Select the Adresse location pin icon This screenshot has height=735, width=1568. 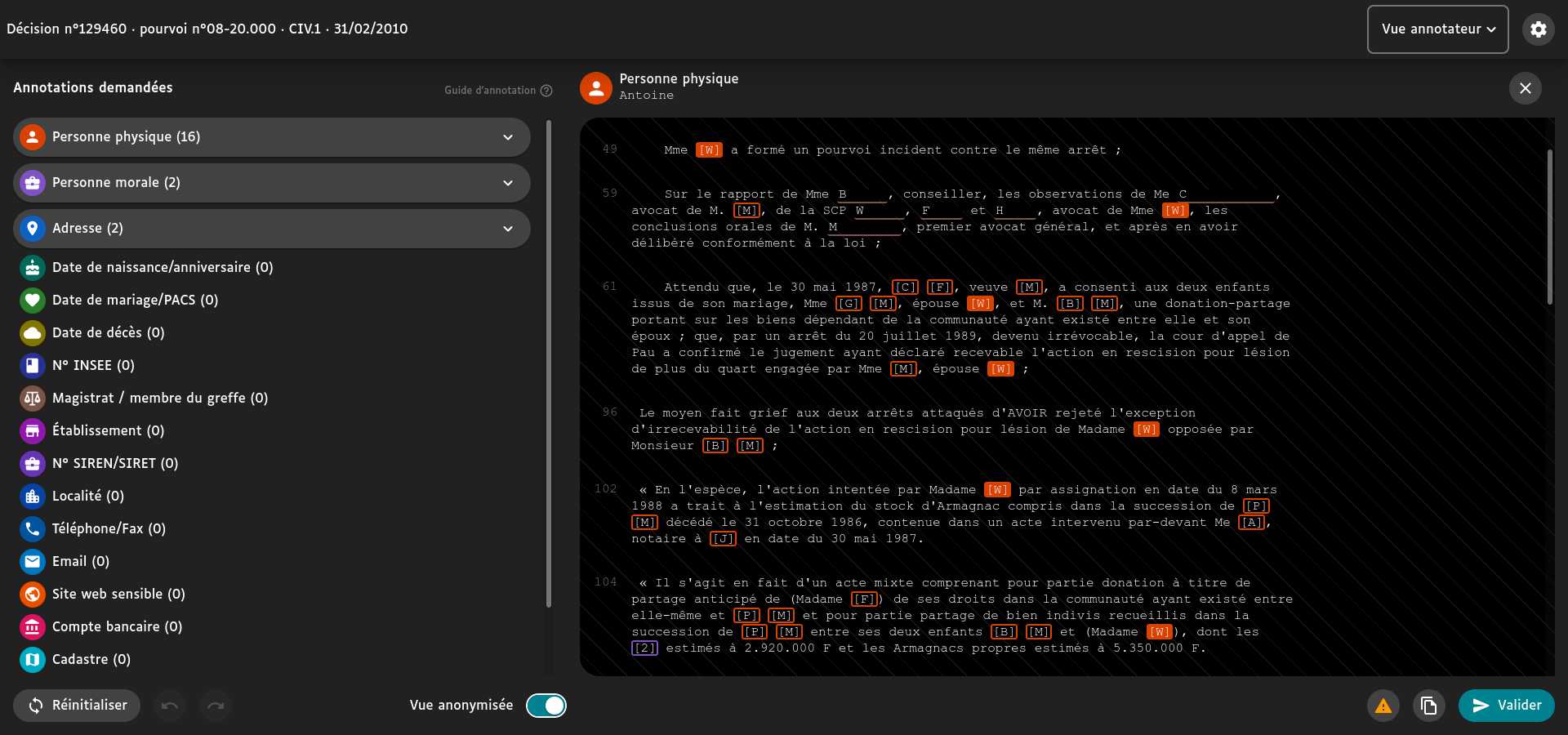[33, 229]
